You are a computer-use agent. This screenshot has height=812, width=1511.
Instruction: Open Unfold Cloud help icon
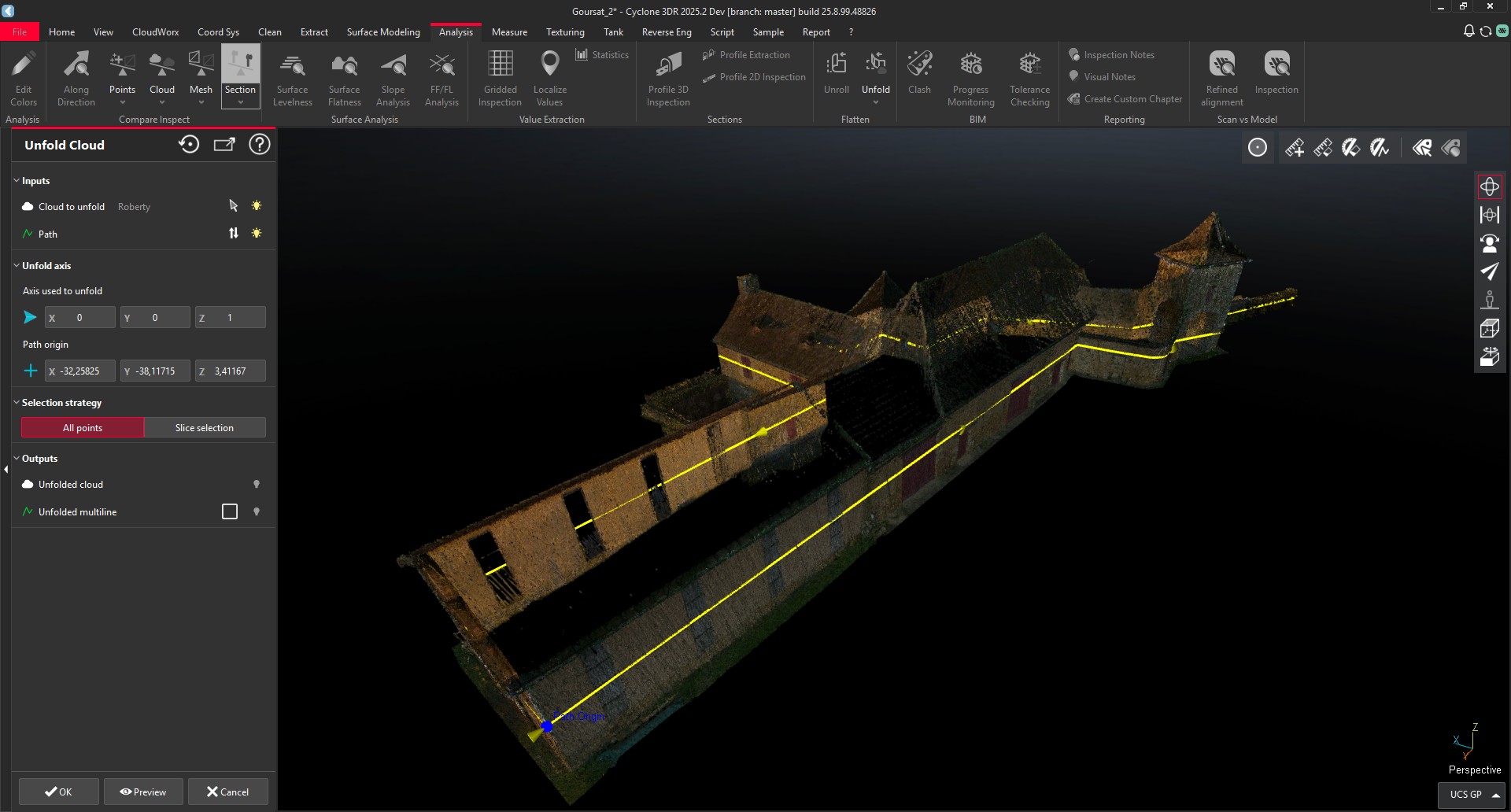[x=260, y=145]
